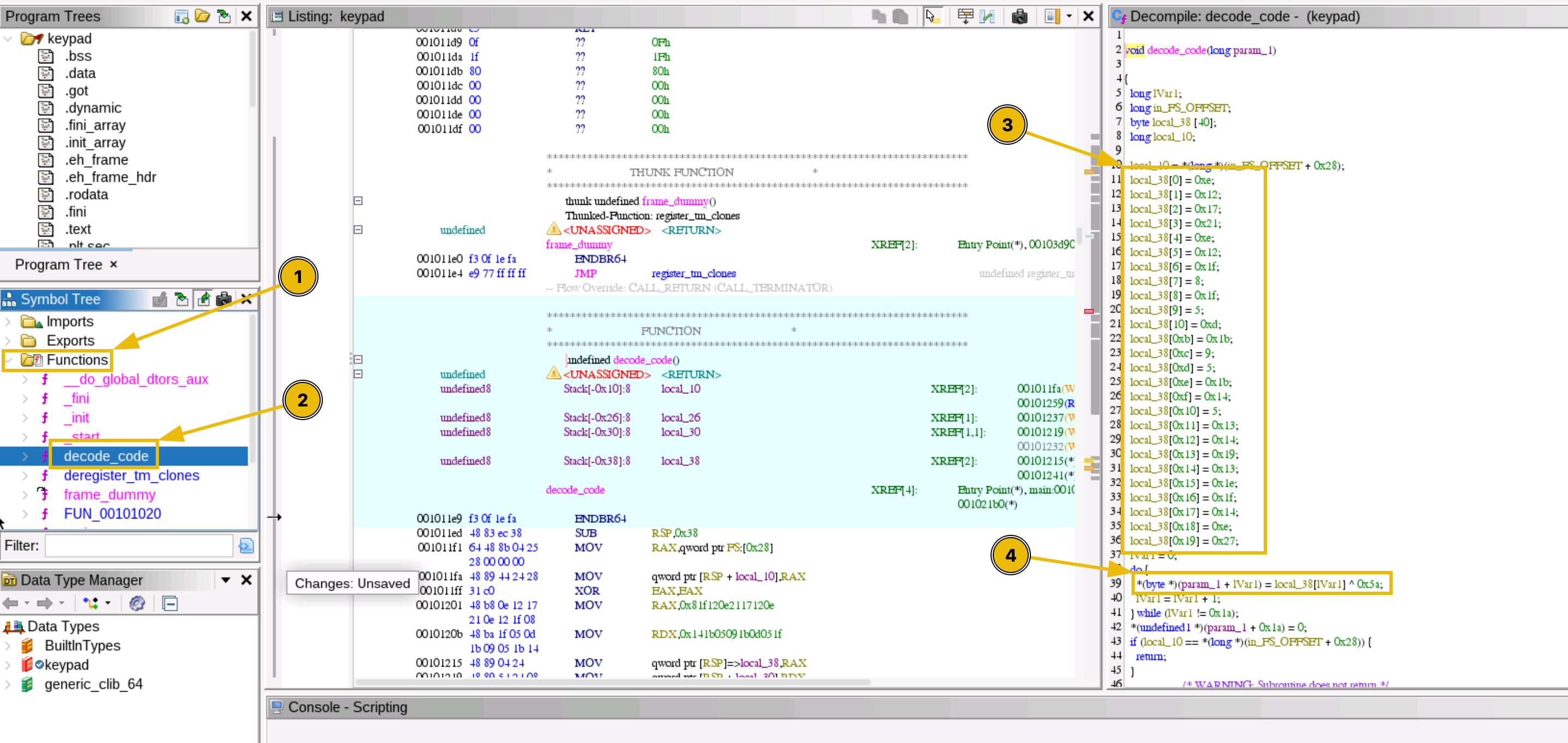
Task: Click register_tm_clones JMP target in Listing
Action: pyautogui.click(x=693, y=274)
